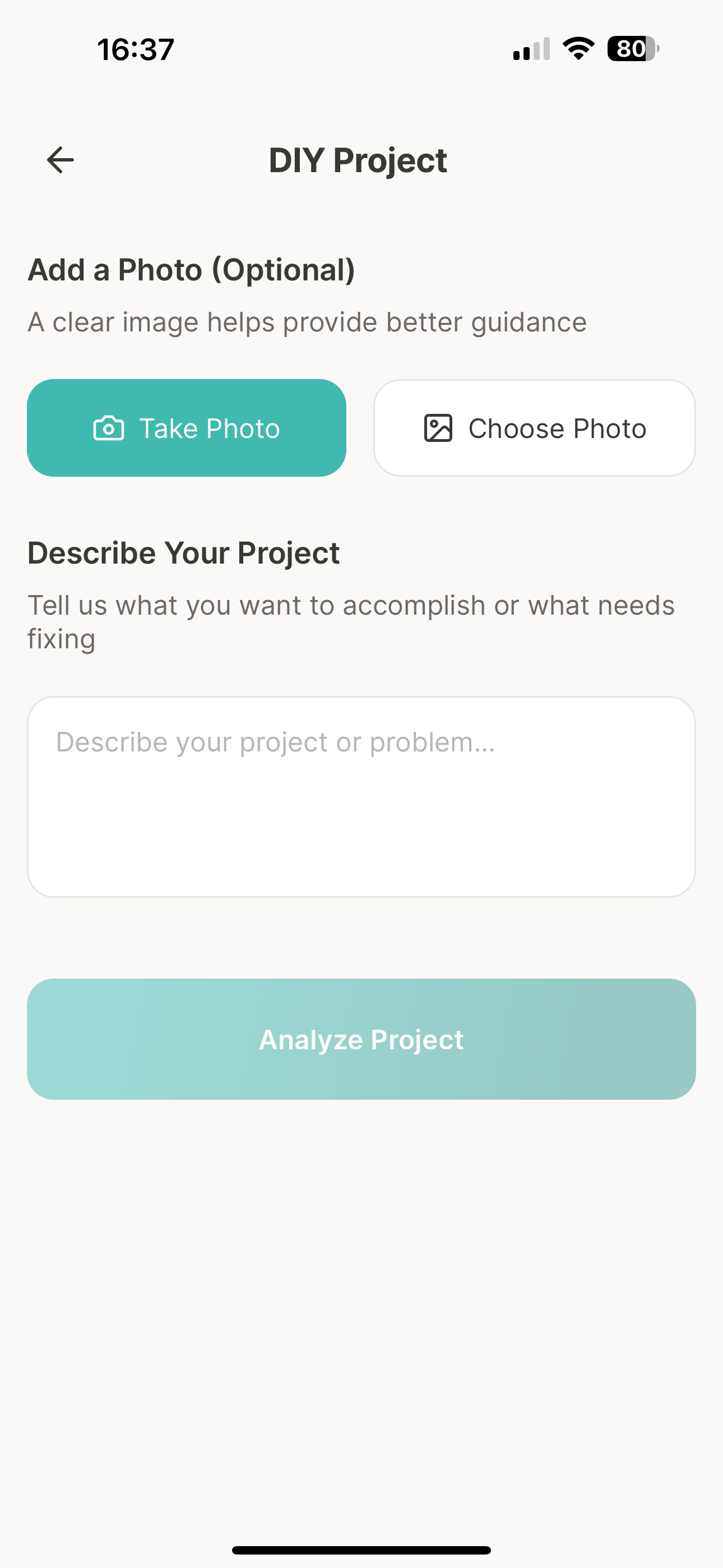
Task: Click the 'Describe your project or problem...' placeholder
Action: click(x=276, y=742)
